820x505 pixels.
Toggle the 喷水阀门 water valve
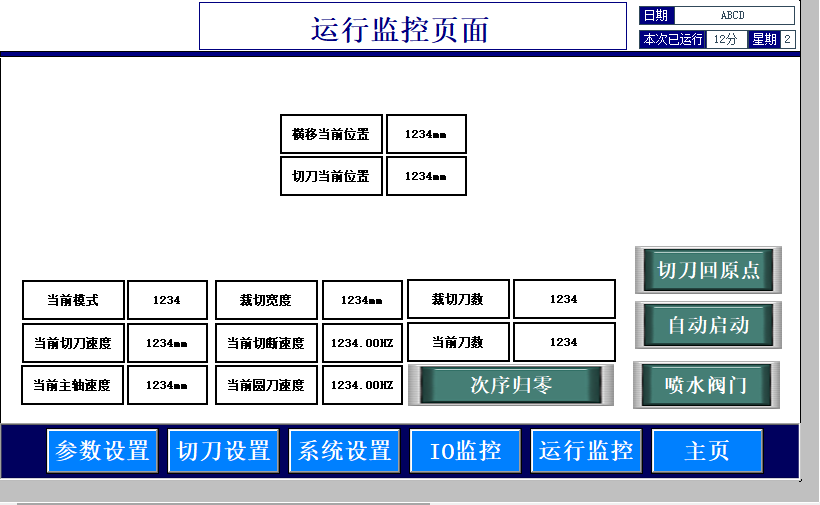click(706, 384)
